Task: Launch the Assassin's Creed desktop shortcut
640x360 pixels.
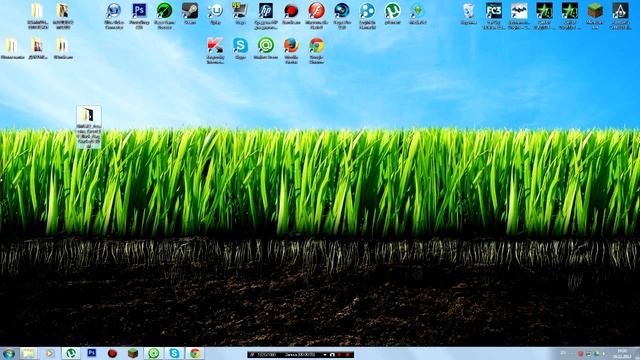Action: click(x=620, y=11)
